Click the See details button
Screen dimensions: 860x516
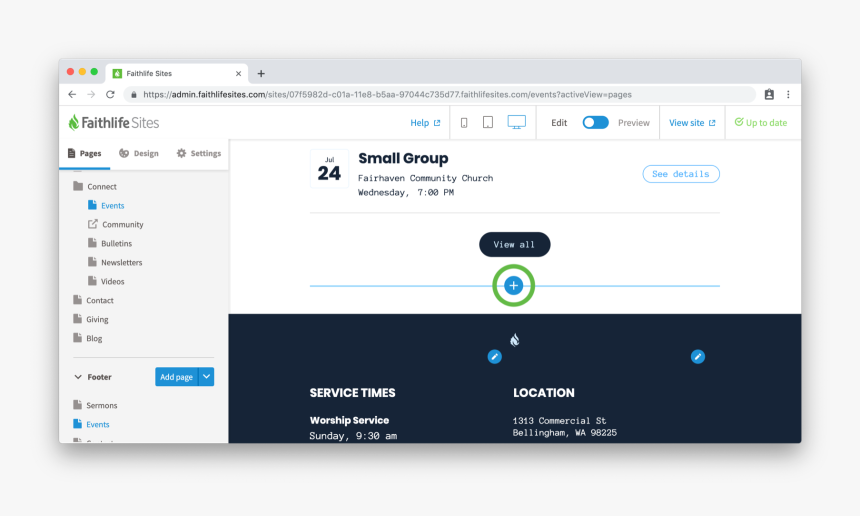click(x=681, y=174)
